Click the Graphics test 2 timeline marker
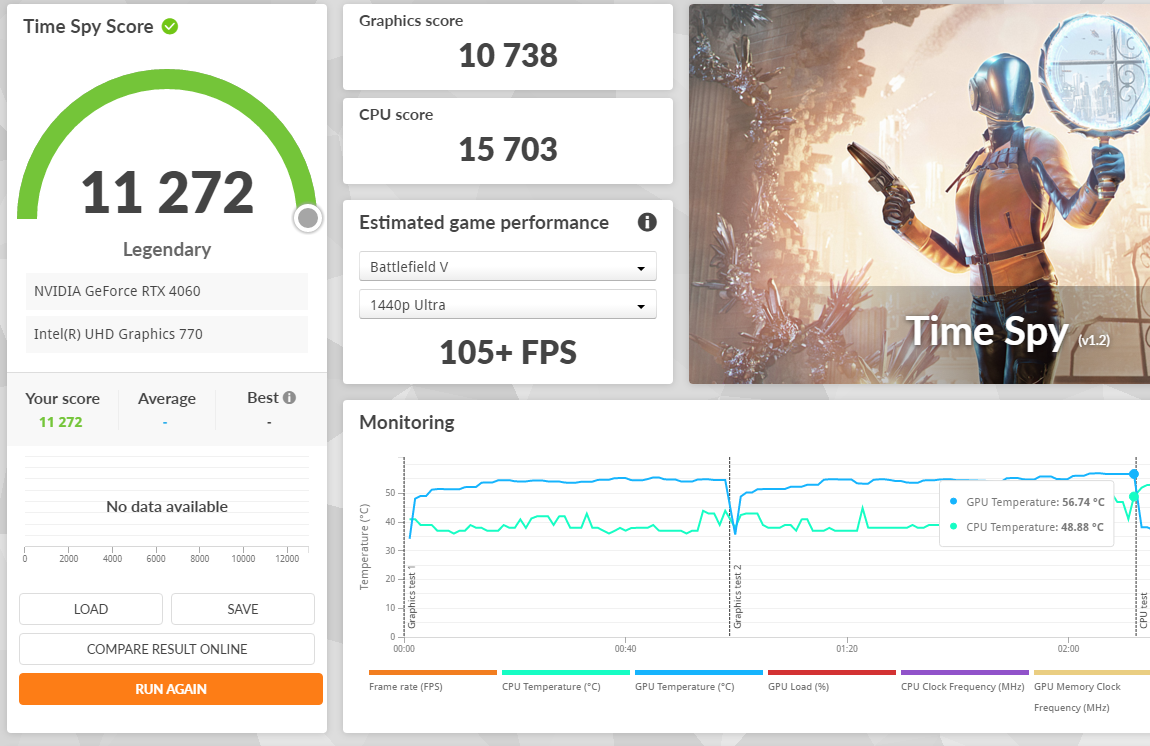 coord(737,596)
